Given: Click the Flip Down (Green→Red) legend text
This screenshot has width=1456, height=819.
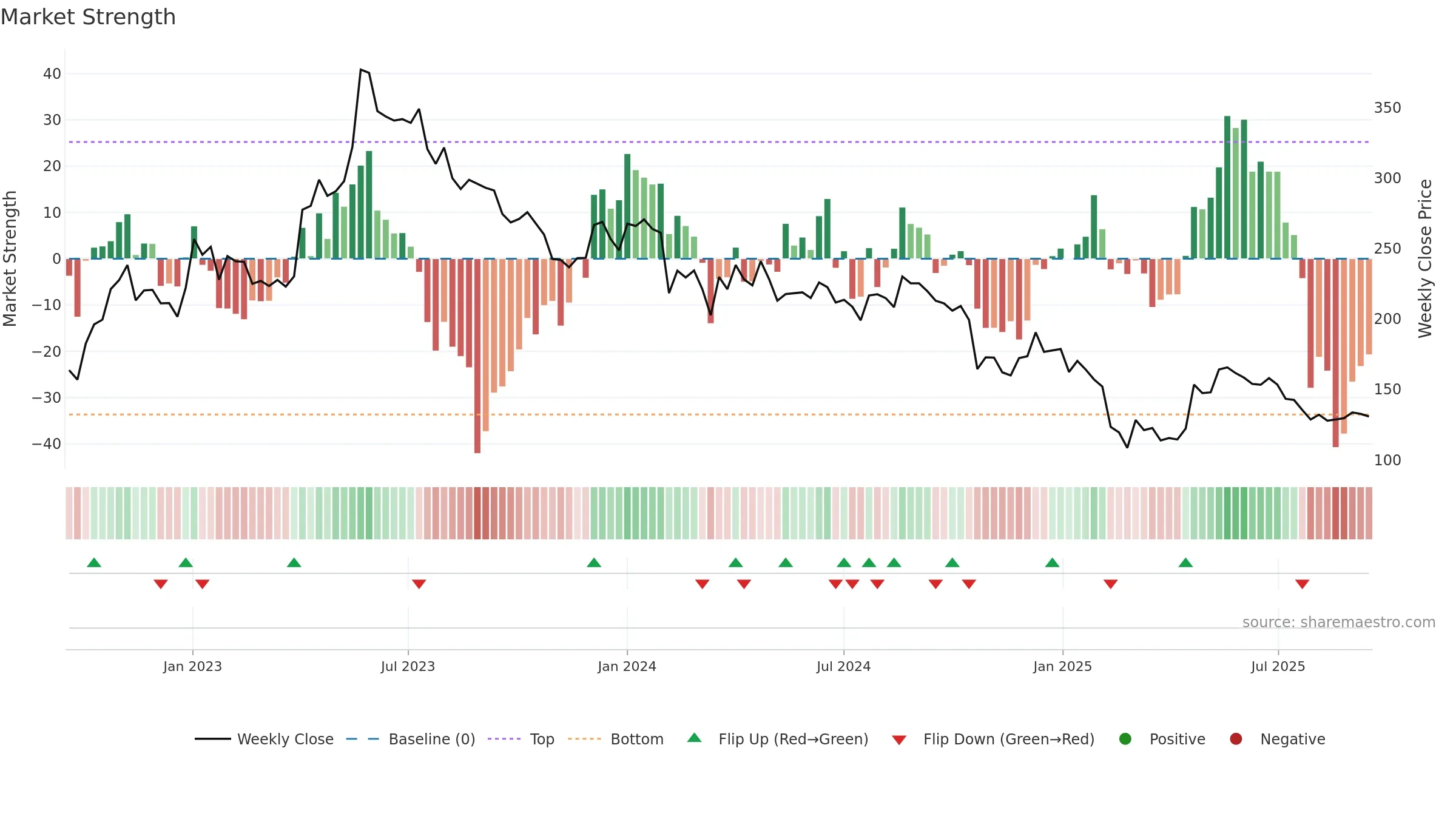Looking at the screenshot, I should [x=1009, y=739].
